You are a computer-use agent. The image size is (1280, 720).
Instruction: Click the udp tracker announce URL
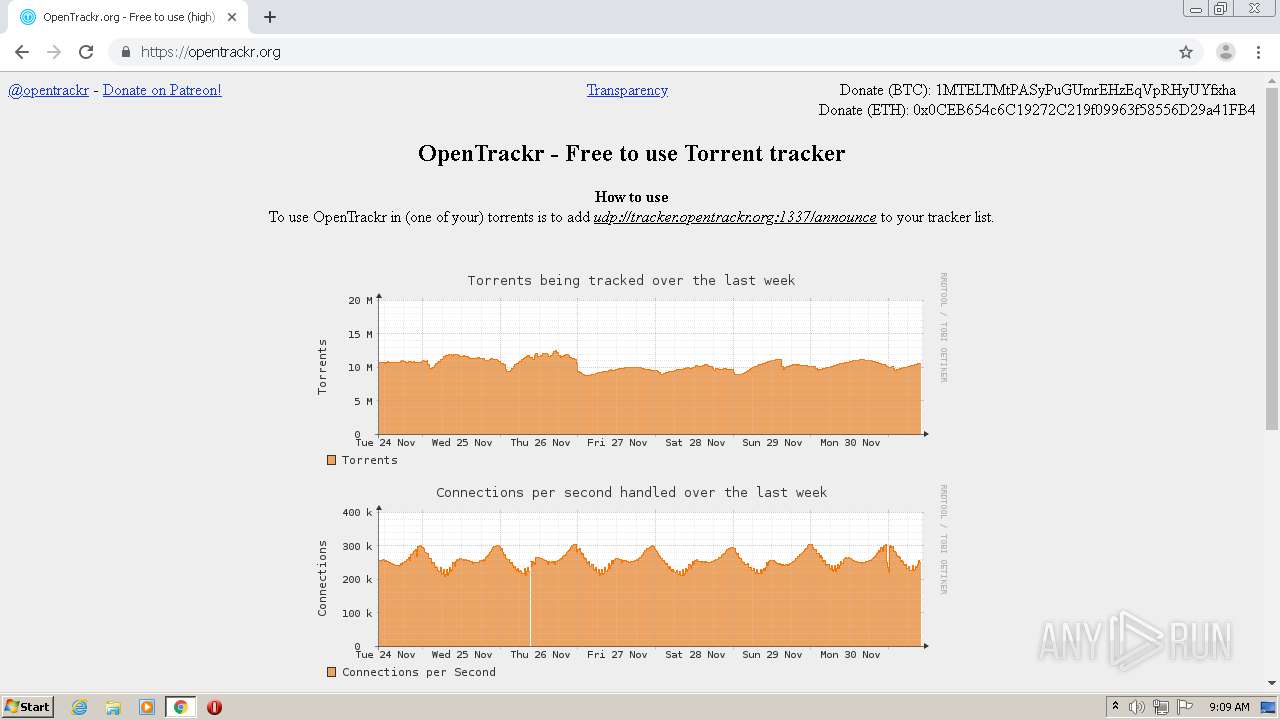[735, 217]
